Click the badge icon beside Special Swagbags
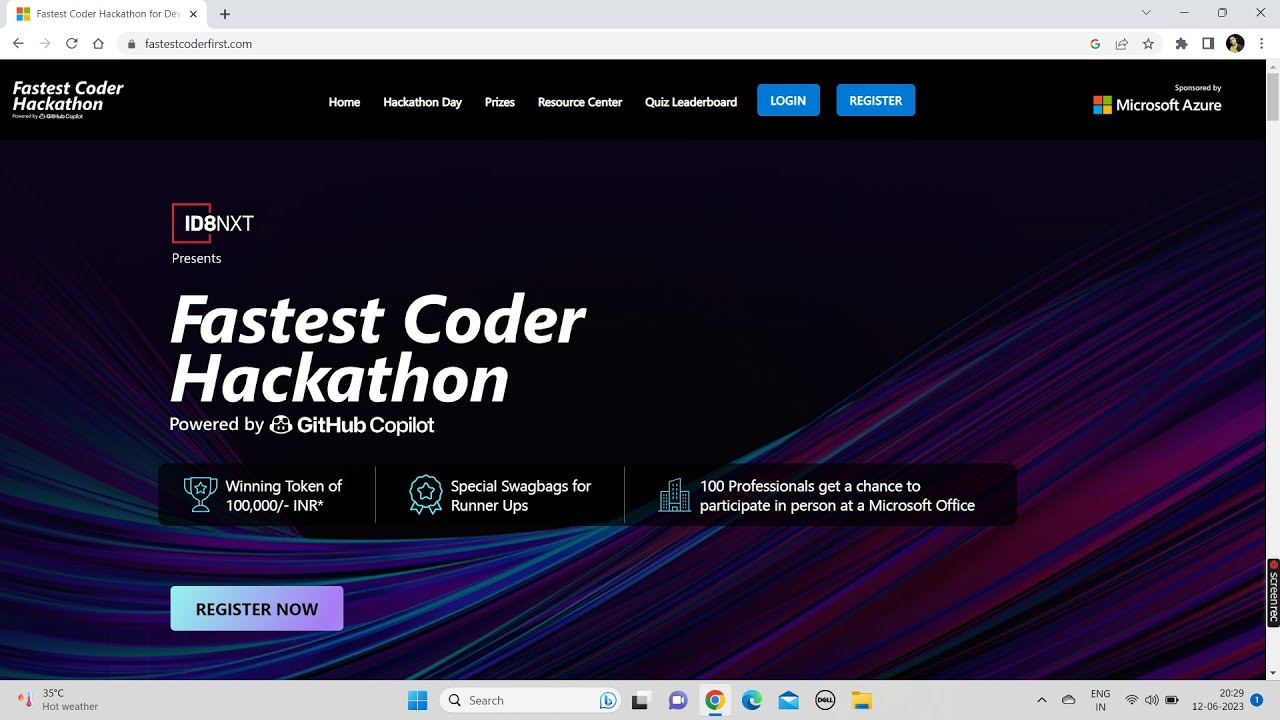 (x=426, y=495)
